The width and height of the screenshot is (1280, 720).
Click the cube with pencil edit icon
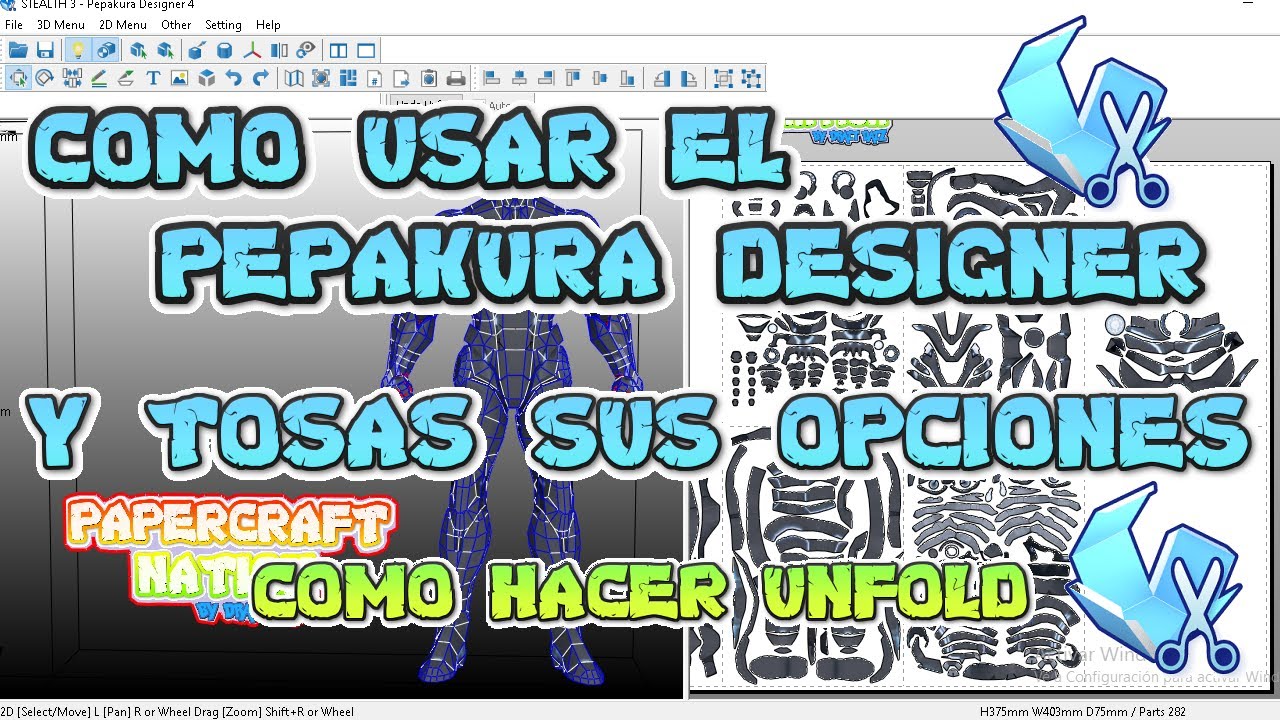pyautogui.click(x=197, y=50)
